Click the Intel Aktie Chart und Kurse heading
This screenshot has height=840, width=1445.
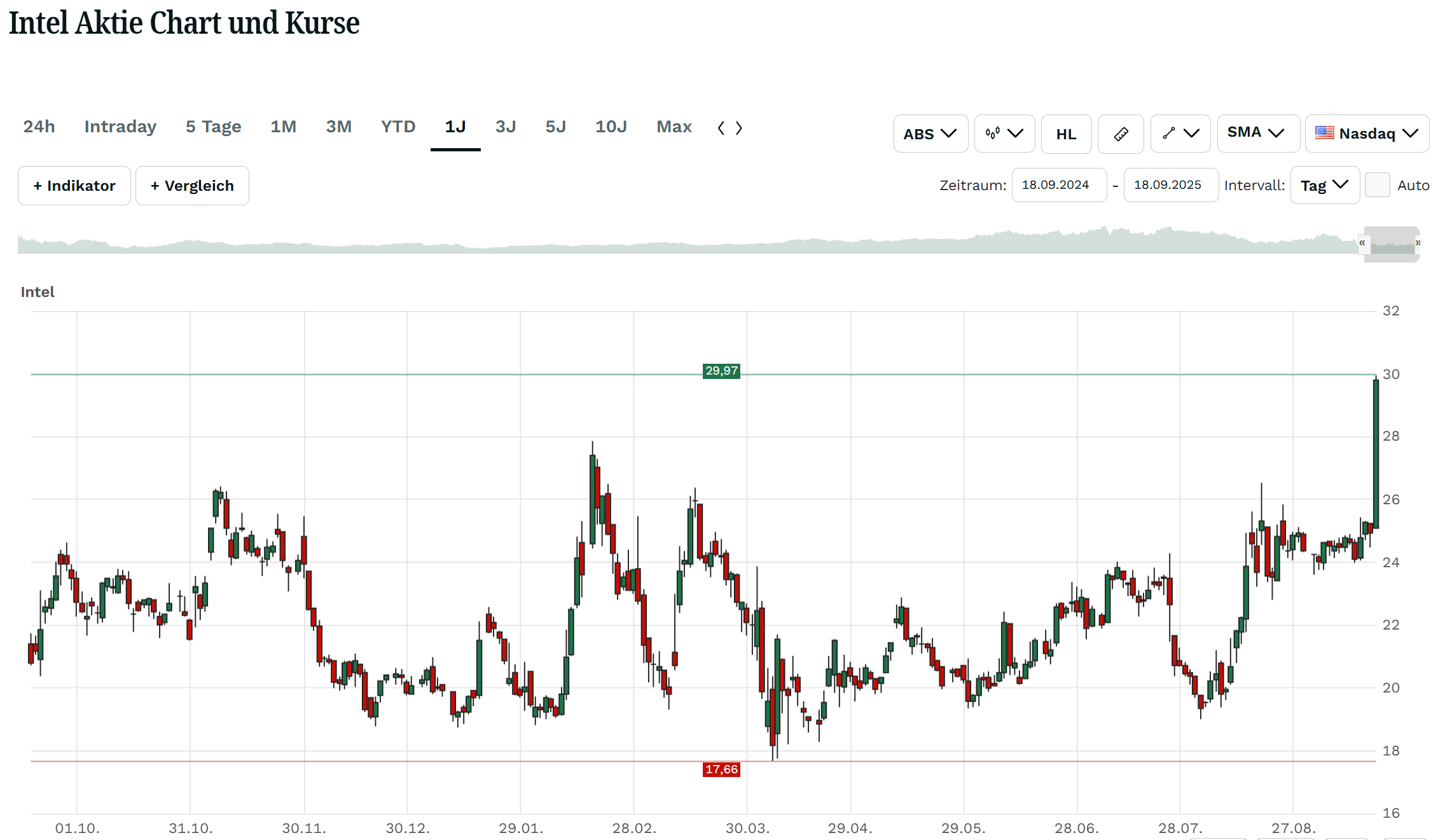tap(184, 24)
